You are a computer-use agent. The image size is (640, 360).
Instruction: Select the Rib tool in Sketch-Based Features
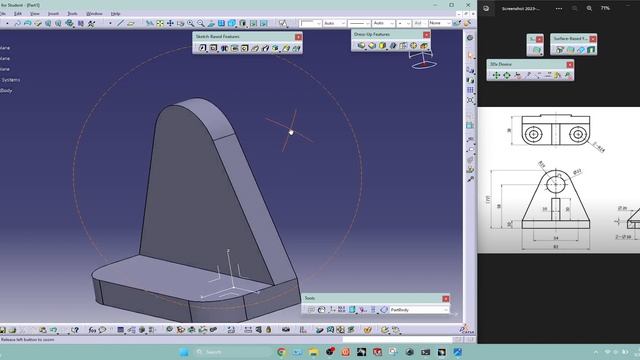point(255,48)
